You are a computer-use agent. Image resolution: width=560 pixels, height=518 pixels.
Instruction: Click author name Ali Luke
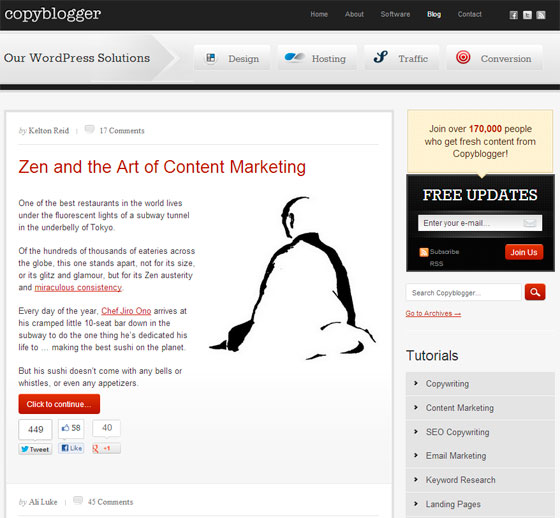(x=43, y=502)
